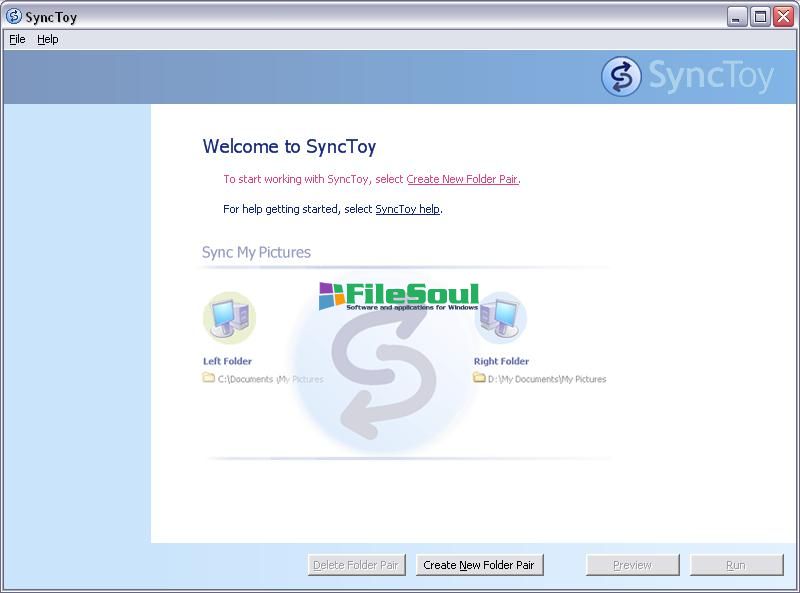Maximize the SyncToy window
This screenshot has width=800, height=593.
[x=760, y=17]
